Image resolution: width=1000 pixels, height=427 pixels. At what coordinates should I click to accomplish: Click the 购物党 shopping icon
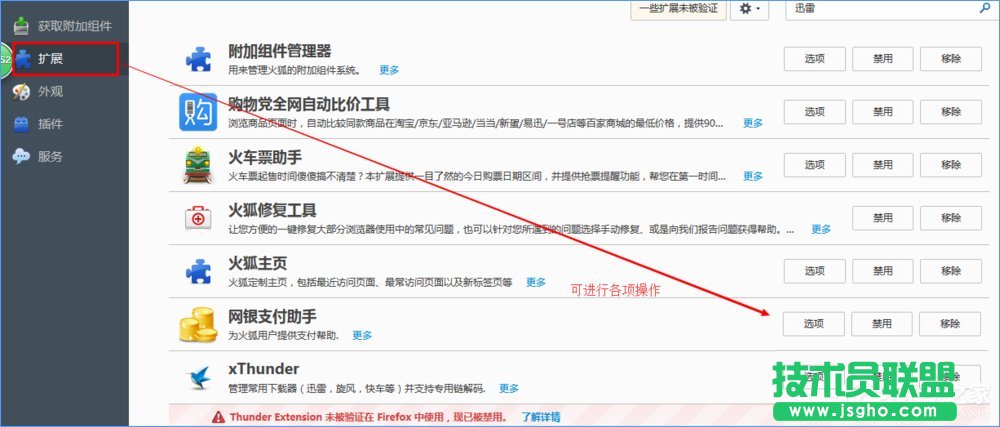(x=198, y=112)
